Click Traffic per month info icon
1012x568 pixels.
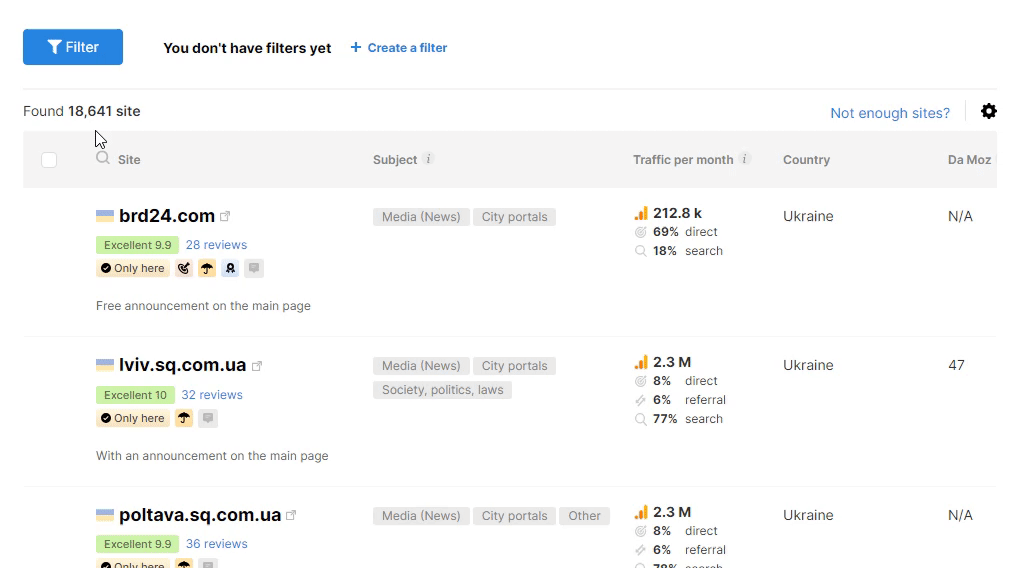(744, 159)
